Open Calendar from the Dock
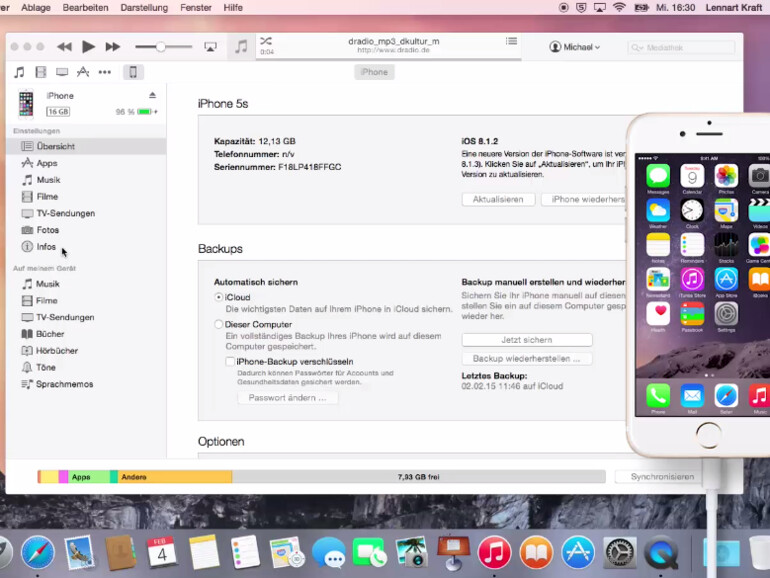This screenshot has width=770, height=578. pyautogui.click(x=162, y=553)
